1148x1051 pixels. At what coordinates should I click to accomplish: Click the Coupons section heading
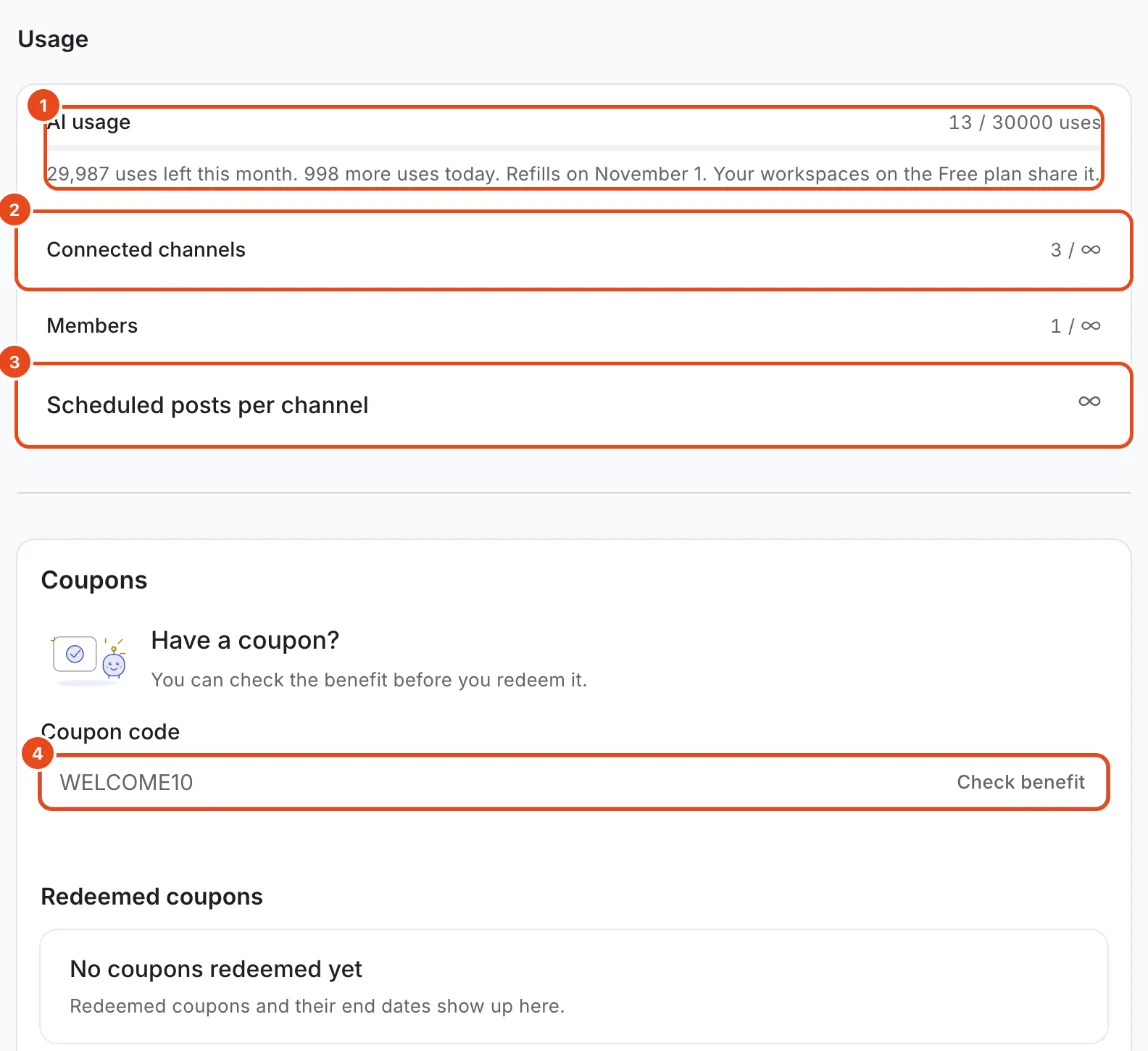[x=94, y=580]
